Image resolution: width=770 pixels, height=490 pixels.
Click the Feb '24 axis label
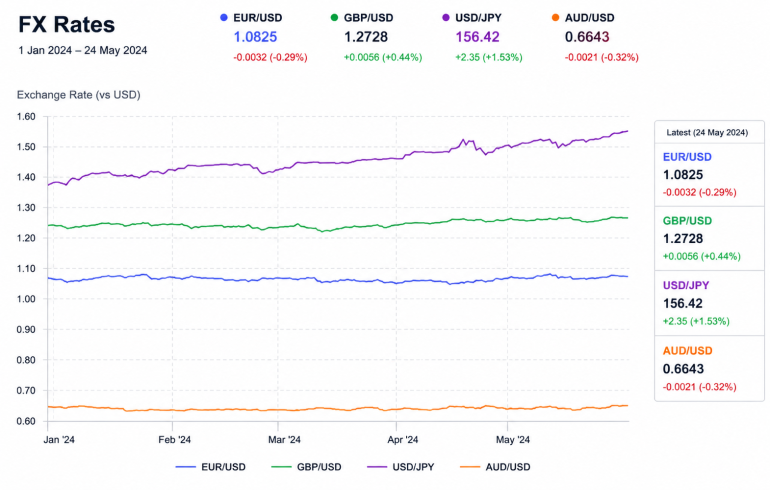(174, 439)
